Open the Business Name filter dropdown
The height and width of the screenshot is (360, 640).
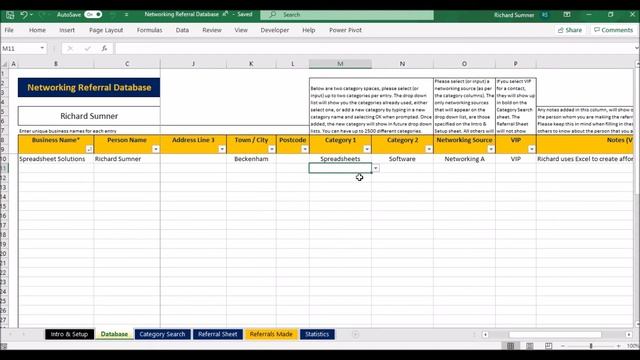[x=89, y=149]
